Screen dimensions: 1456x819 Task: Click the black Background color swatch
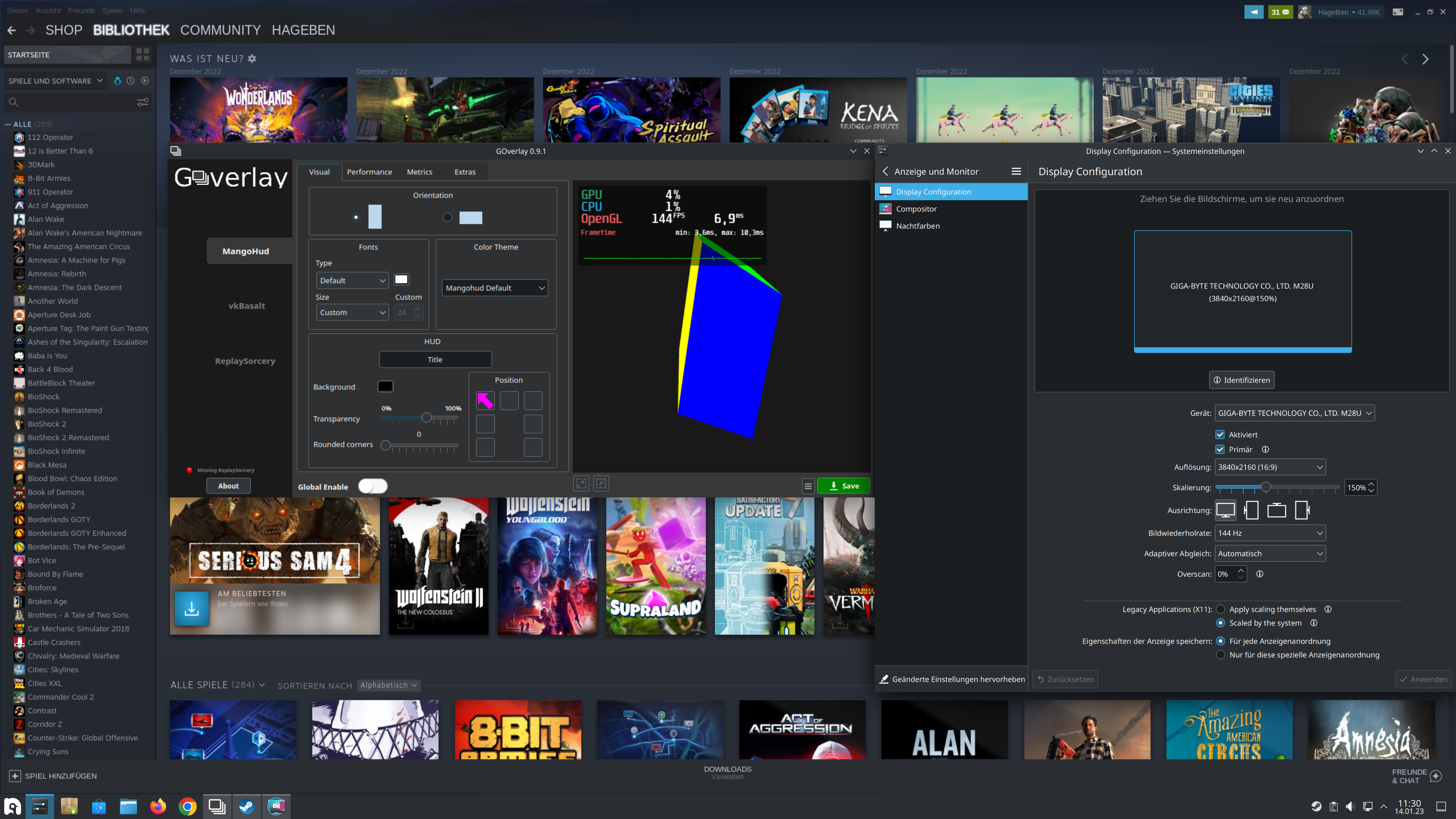click(x=385, y=387)
